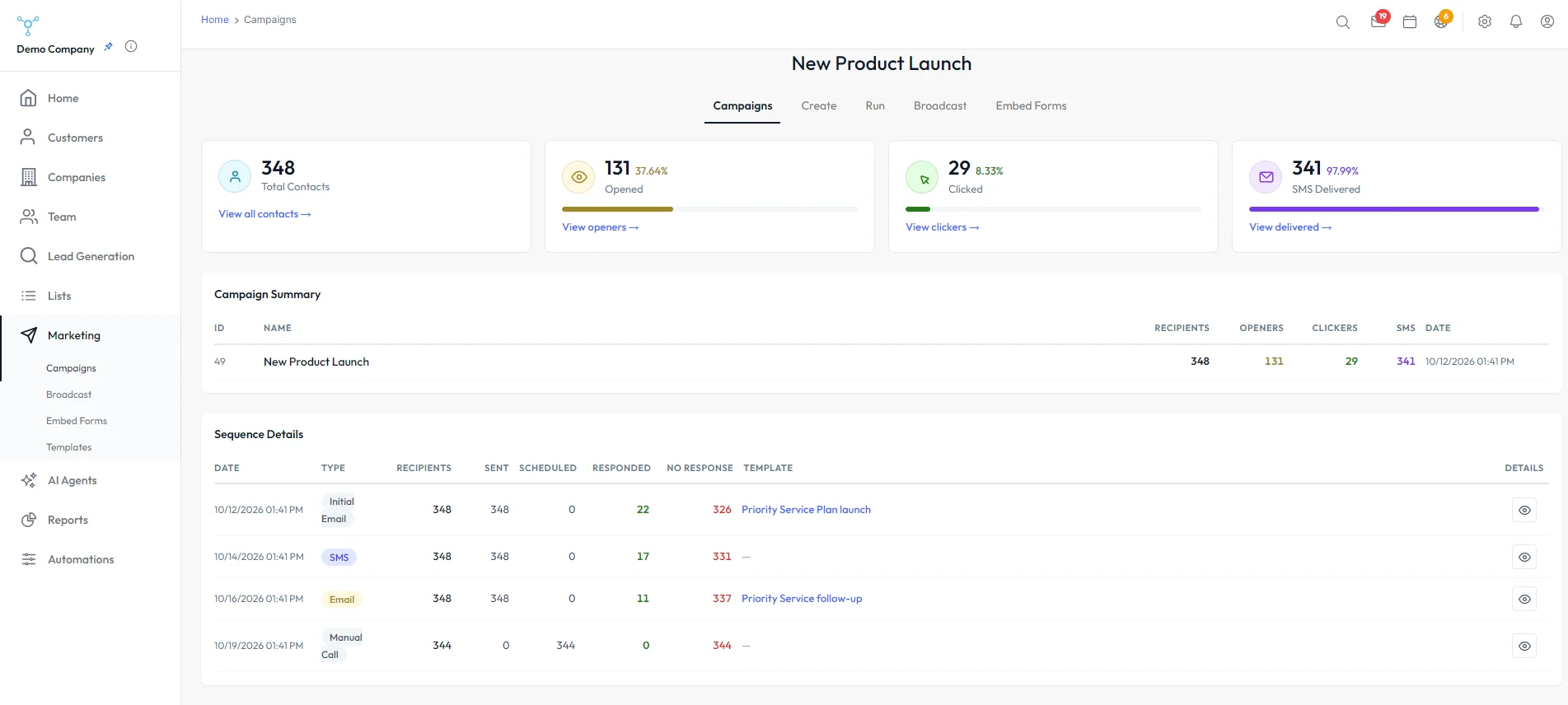Viewport: 1568px width, 705px height.
Task: Open settings via the gear icon
Action: pyautogui.click(x=1485, y=22)
